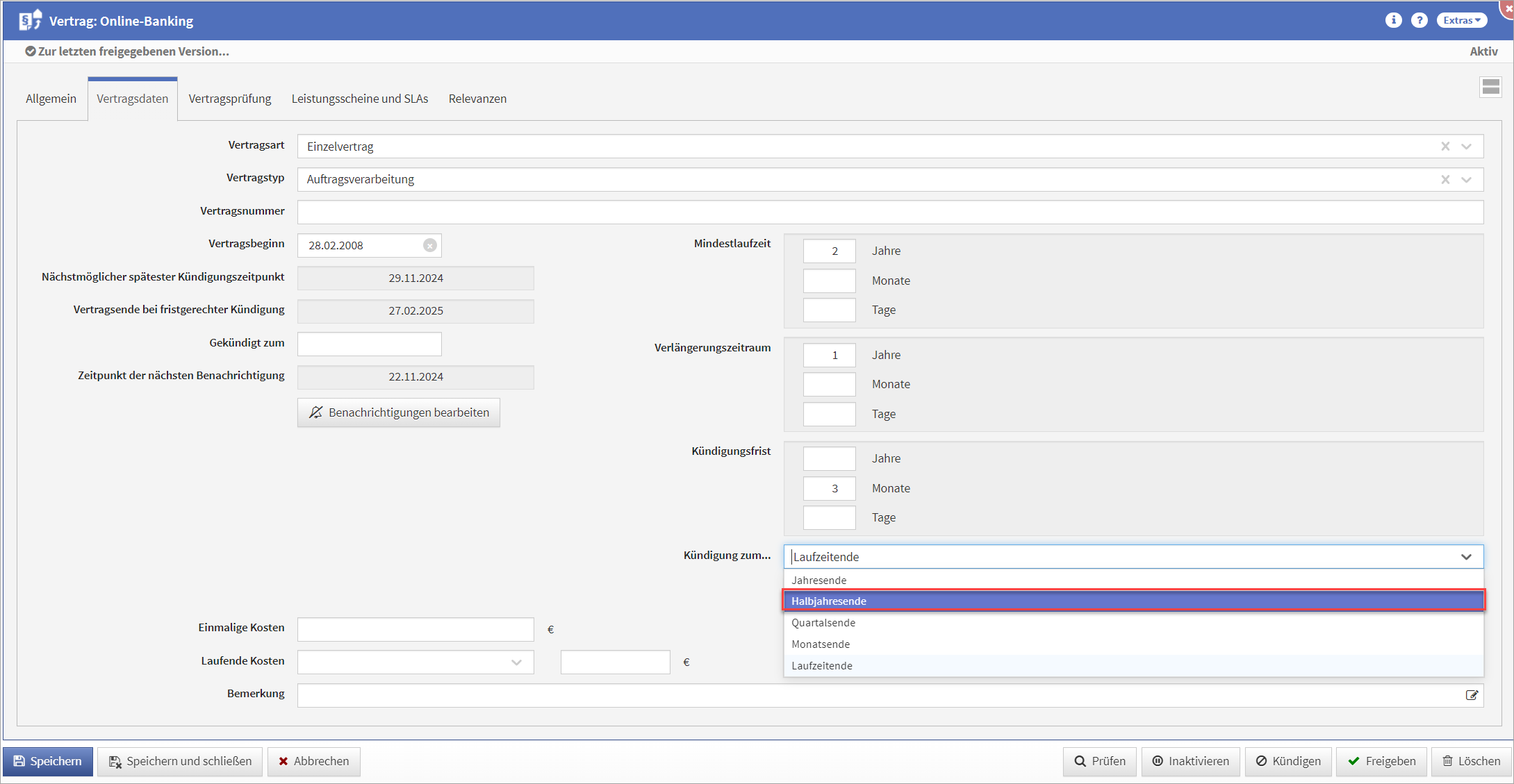
Task: Switch to the Vertragsprüfung tab
Action: click(x=230, y=99)
